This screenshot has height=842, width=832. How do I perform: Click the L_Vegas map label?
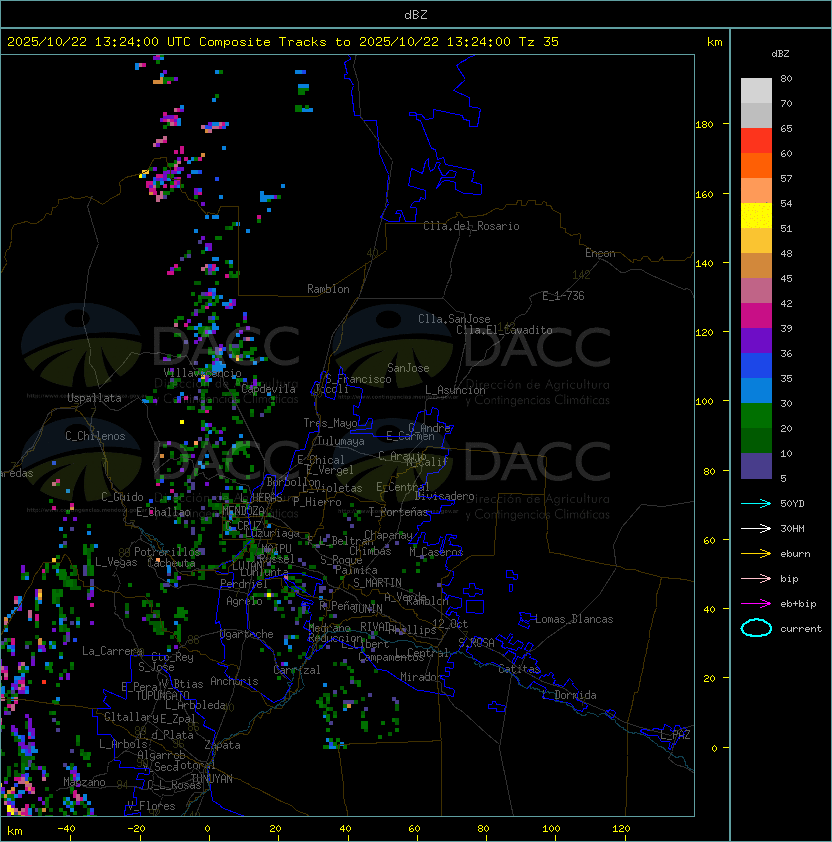click(x=116, y=562)
